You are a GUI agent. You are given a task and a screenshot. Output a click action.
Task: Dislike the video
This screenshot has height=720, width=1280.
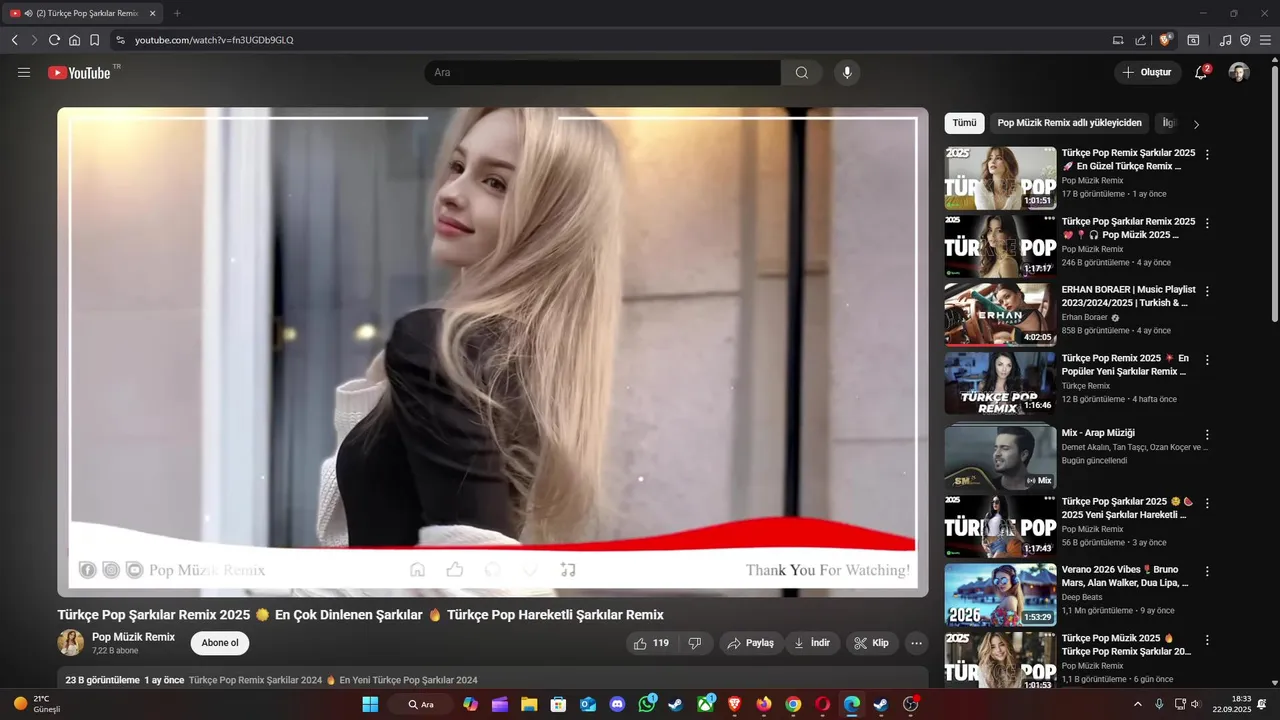click(x=696, y=643)
